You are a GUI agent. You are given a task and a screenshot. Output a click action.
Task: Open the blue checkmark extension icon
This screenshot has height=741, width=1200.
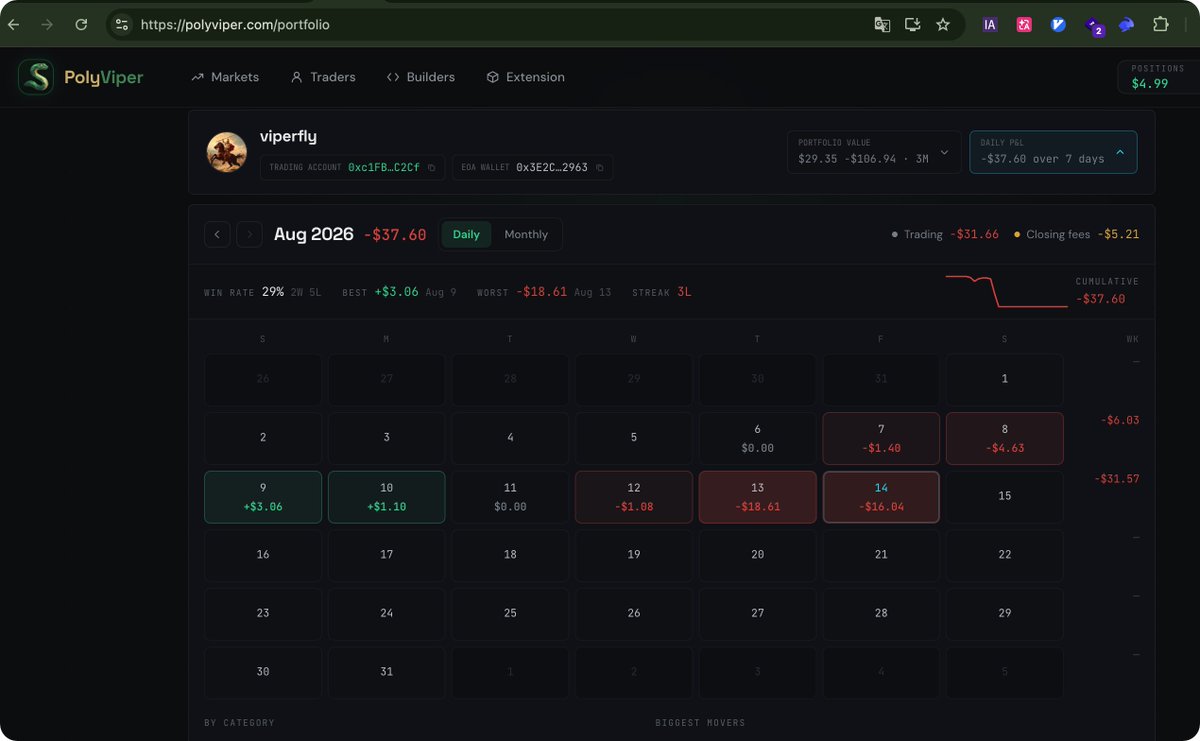(x=1058, y=24)
